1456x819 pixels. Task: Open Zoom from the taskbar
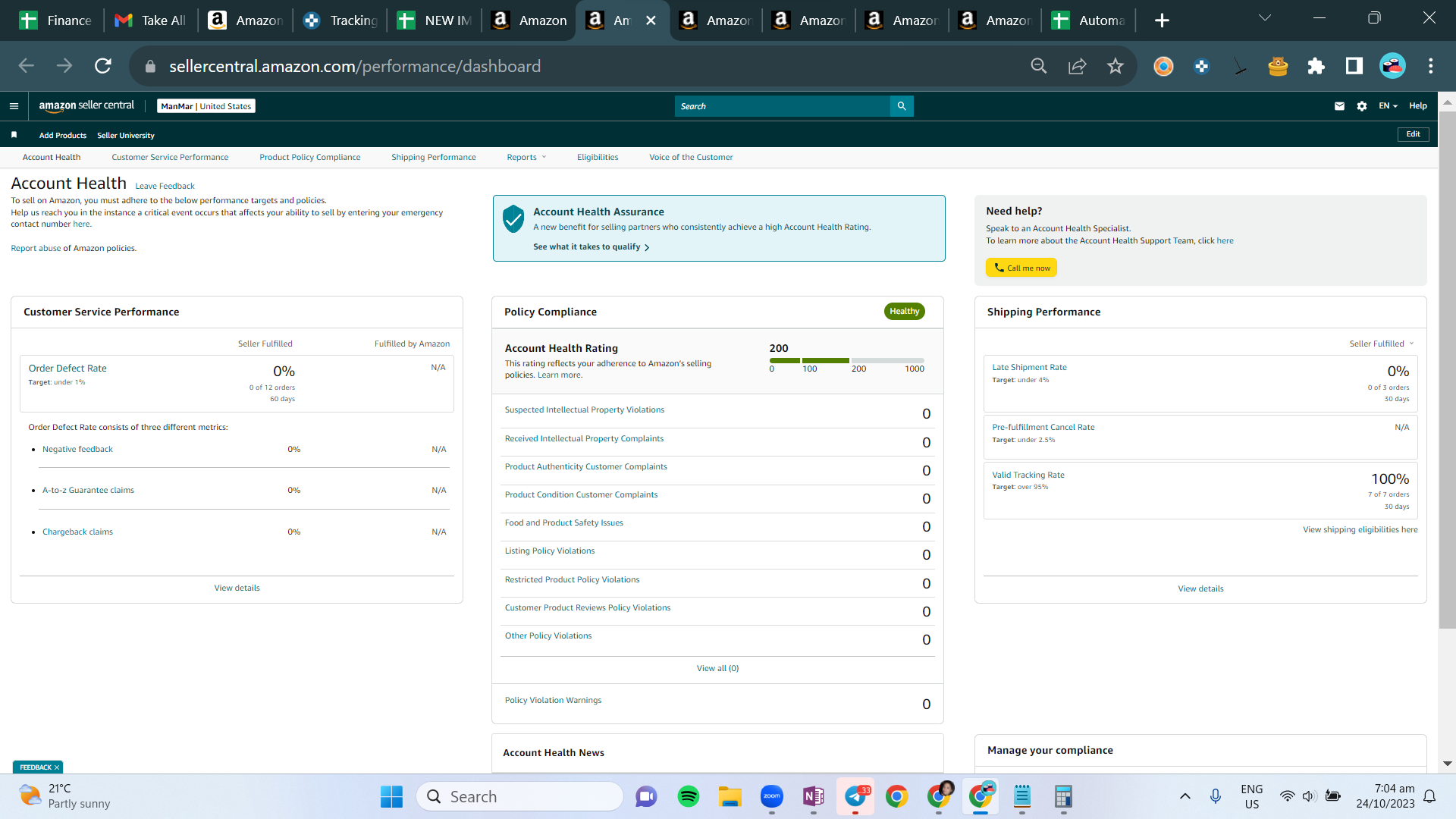point(772,796)
